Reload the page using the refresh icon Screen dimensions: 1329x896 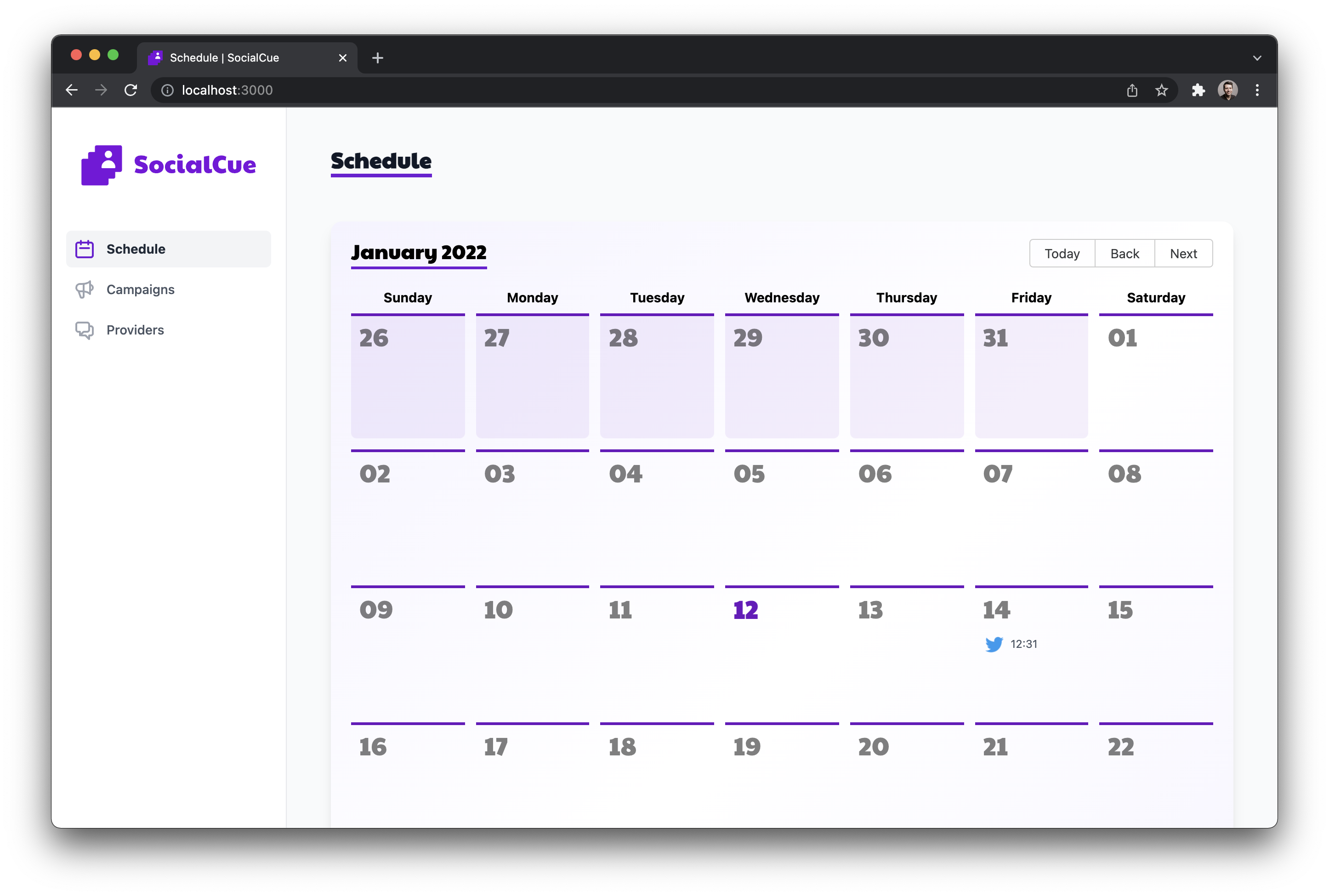131,90
